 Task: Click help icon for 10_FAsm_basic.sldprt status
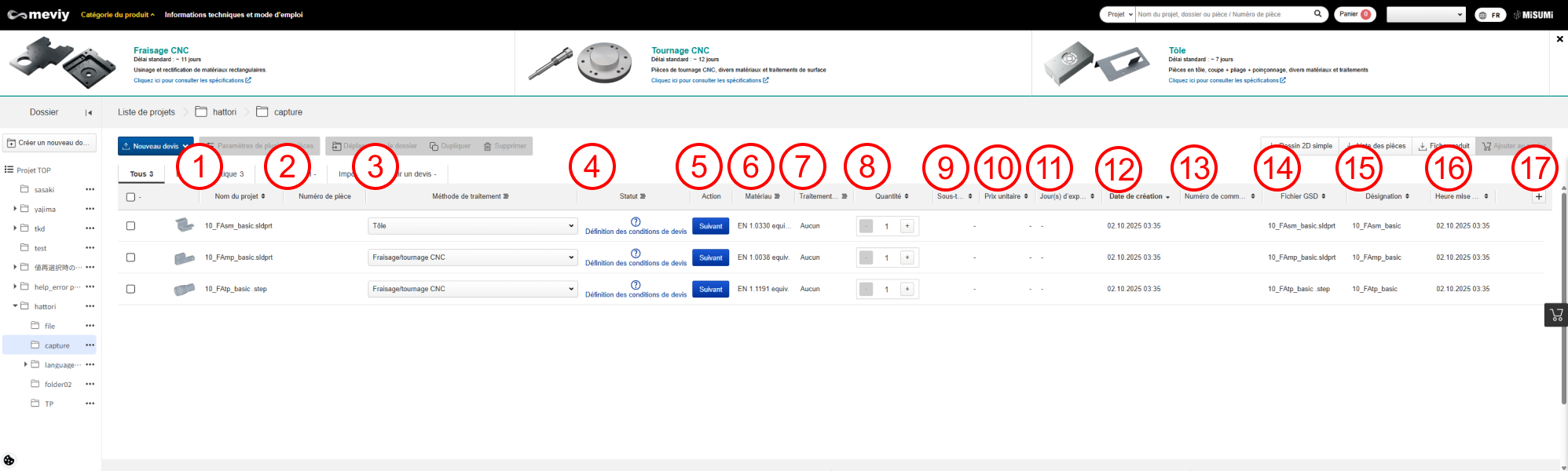pyautogui.click(x=636, y=221)
